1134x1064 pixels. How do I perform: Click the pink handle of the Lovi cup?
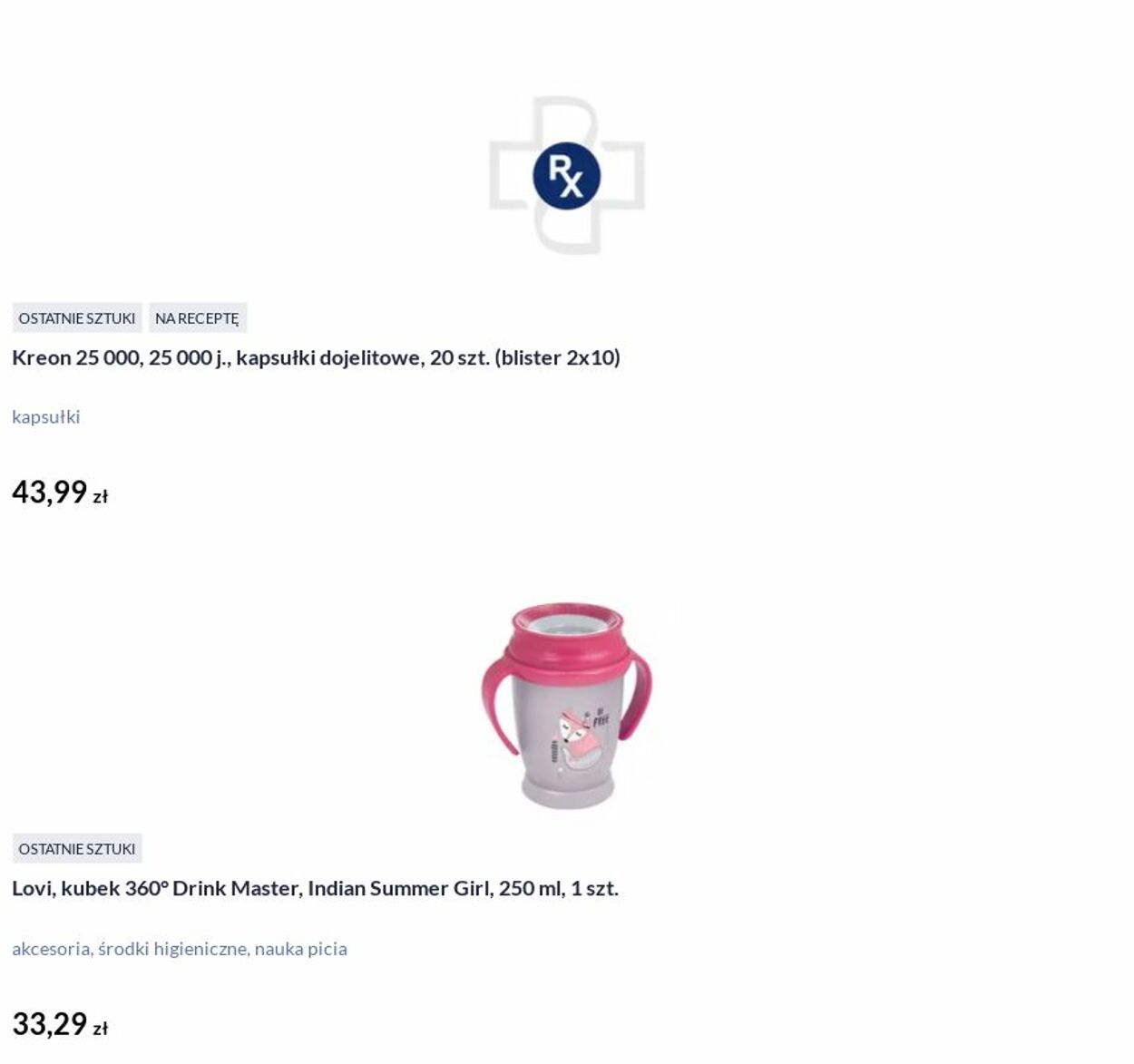[x=496, y=698]
